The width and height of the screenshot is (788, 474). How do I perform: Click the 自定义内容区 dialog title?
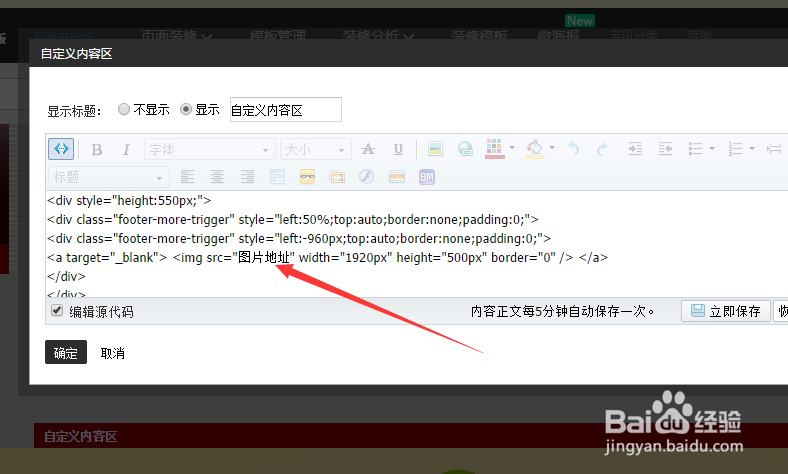tap(76, 54)
